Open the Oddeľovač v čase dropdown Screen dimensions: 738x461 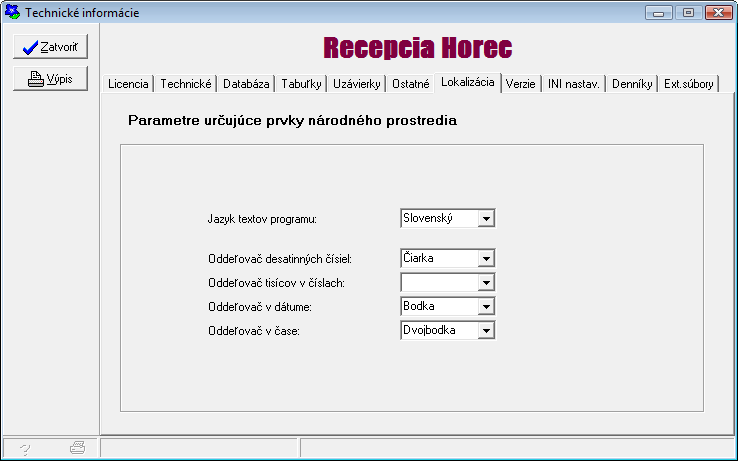[486, 330]
